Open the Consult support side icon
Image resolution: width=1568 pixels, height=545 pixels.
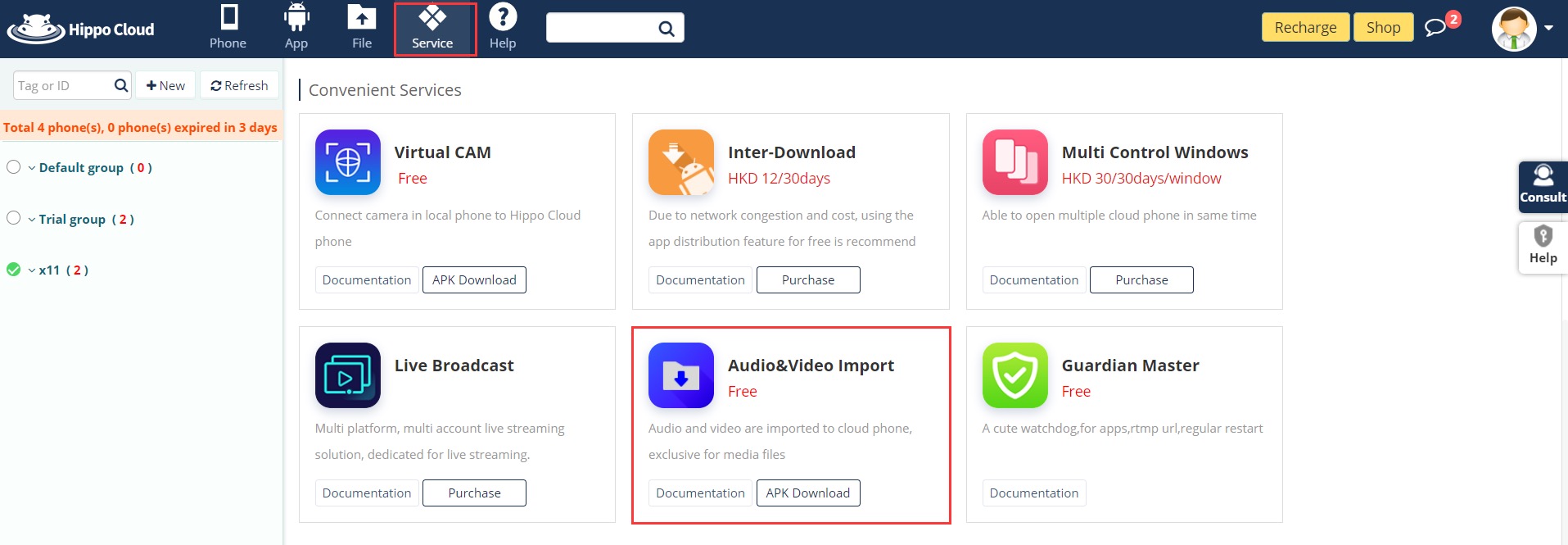click(x=1543, y=186)
